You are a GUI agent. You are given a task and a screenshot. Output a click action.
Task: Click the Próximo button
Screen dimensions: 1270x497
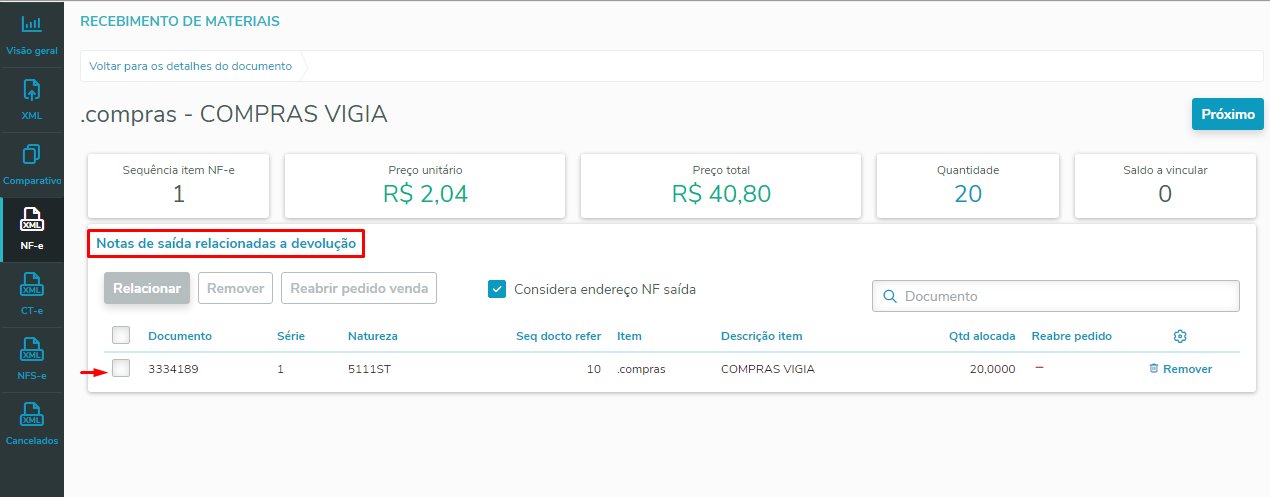coord(1228,114)
